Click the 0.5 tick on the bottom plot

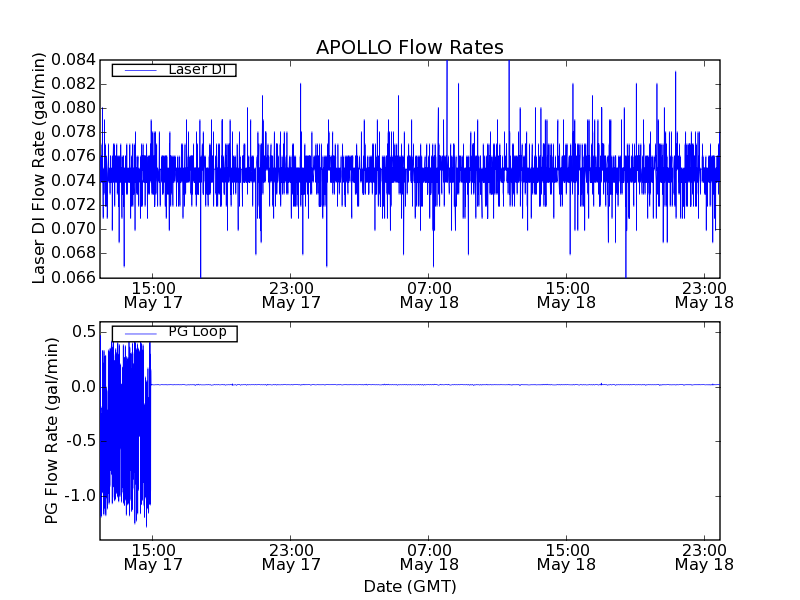tap(84, 332)
